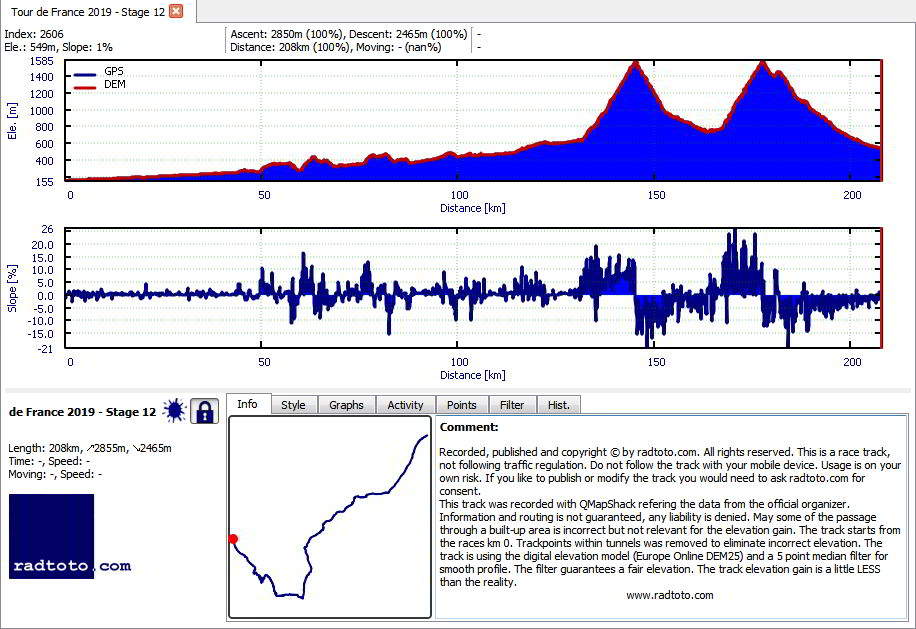Click the slope graph at 100 km
916x629 pixels.
pyautogui.click(x=460, y=295)
